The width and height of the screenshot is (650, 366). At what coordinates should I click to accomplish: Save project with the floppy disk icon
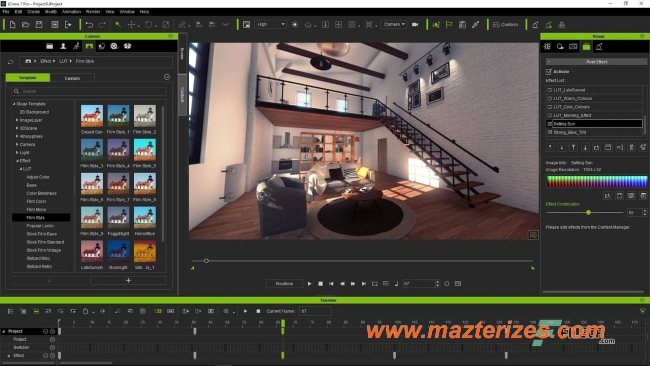click(x=39, y=25)
